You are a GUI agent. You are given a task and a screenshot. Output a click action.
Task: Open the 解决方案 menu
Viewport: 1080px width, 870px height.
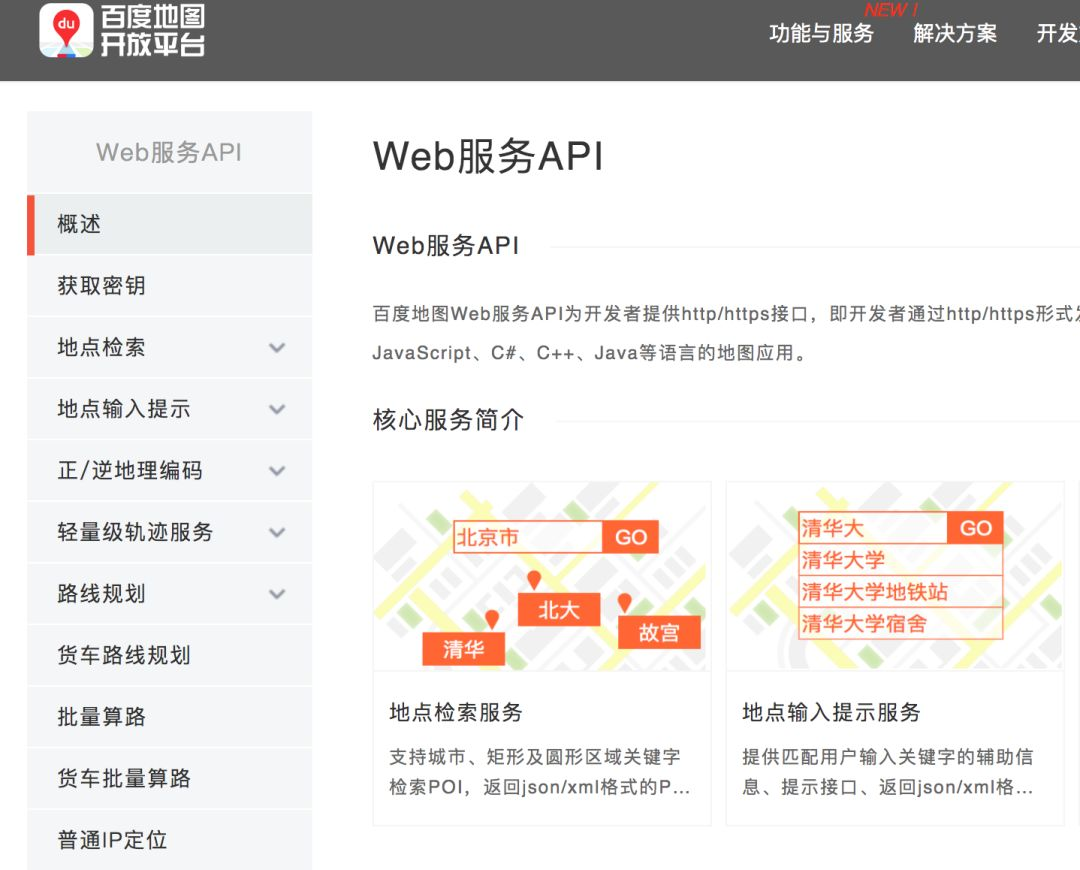pos(955,33)
